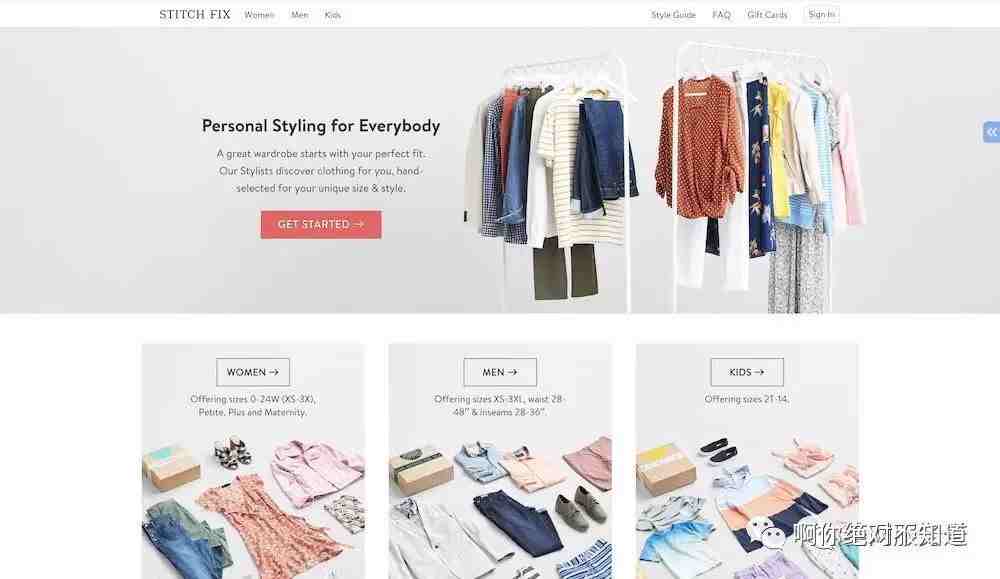1000x579 pixels.
Task: Open the Women navigation menu
Action: coord(259,15)
